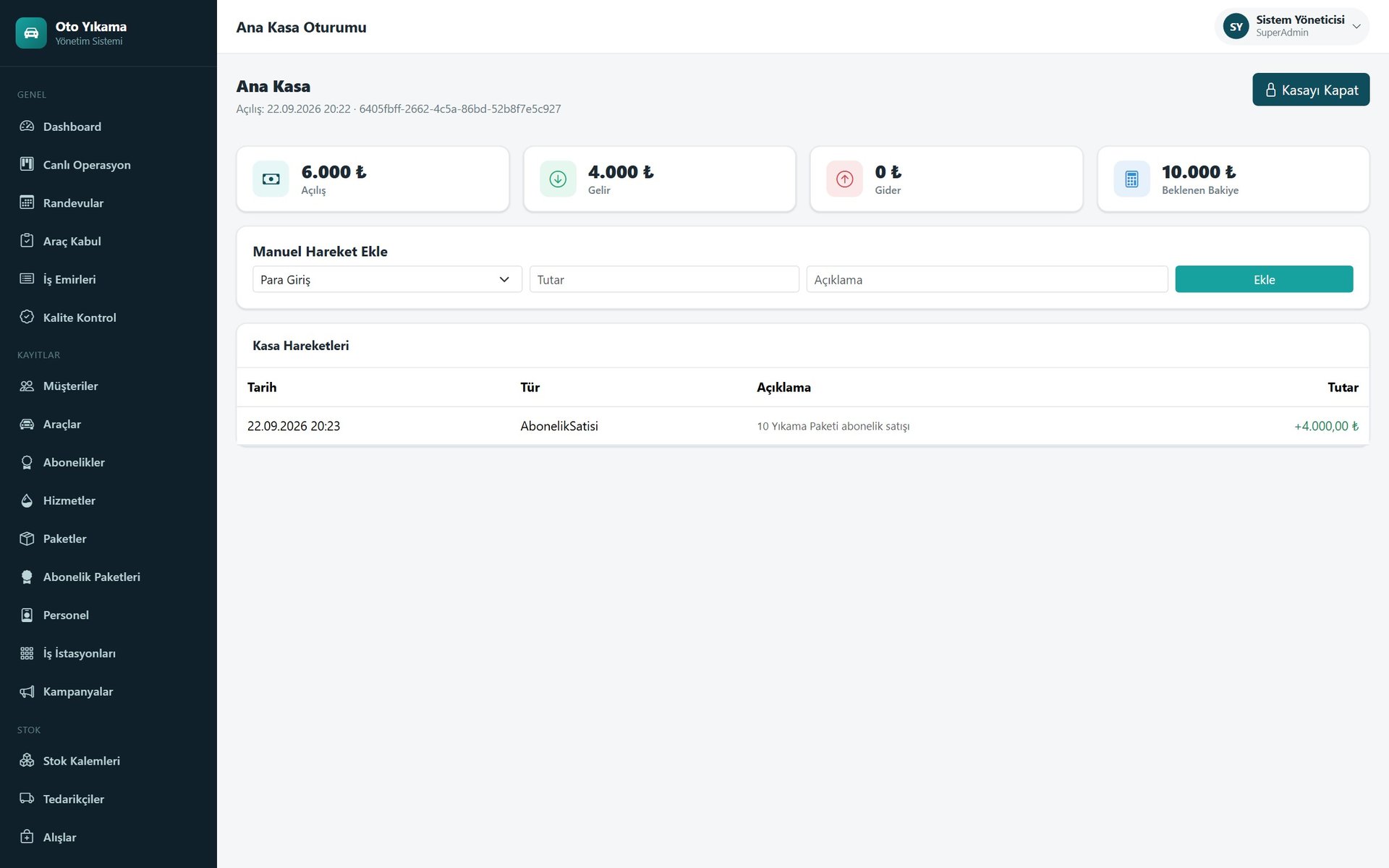
Task: Open the Para Giriş type dropdown
Action: pyautogui.click(x=387, y=279)
